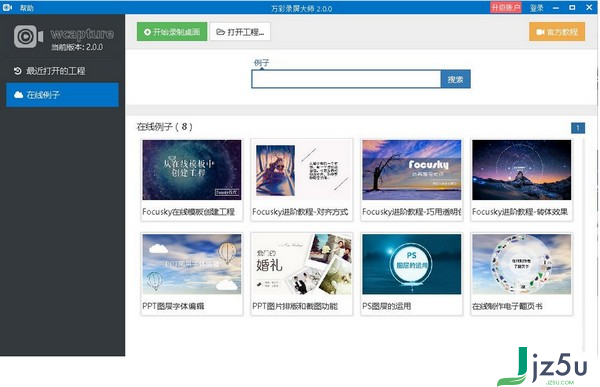This screenshot has height=387, width=600.
Task: Click the PS图层的运用 caption text
Action: point(386,306)
